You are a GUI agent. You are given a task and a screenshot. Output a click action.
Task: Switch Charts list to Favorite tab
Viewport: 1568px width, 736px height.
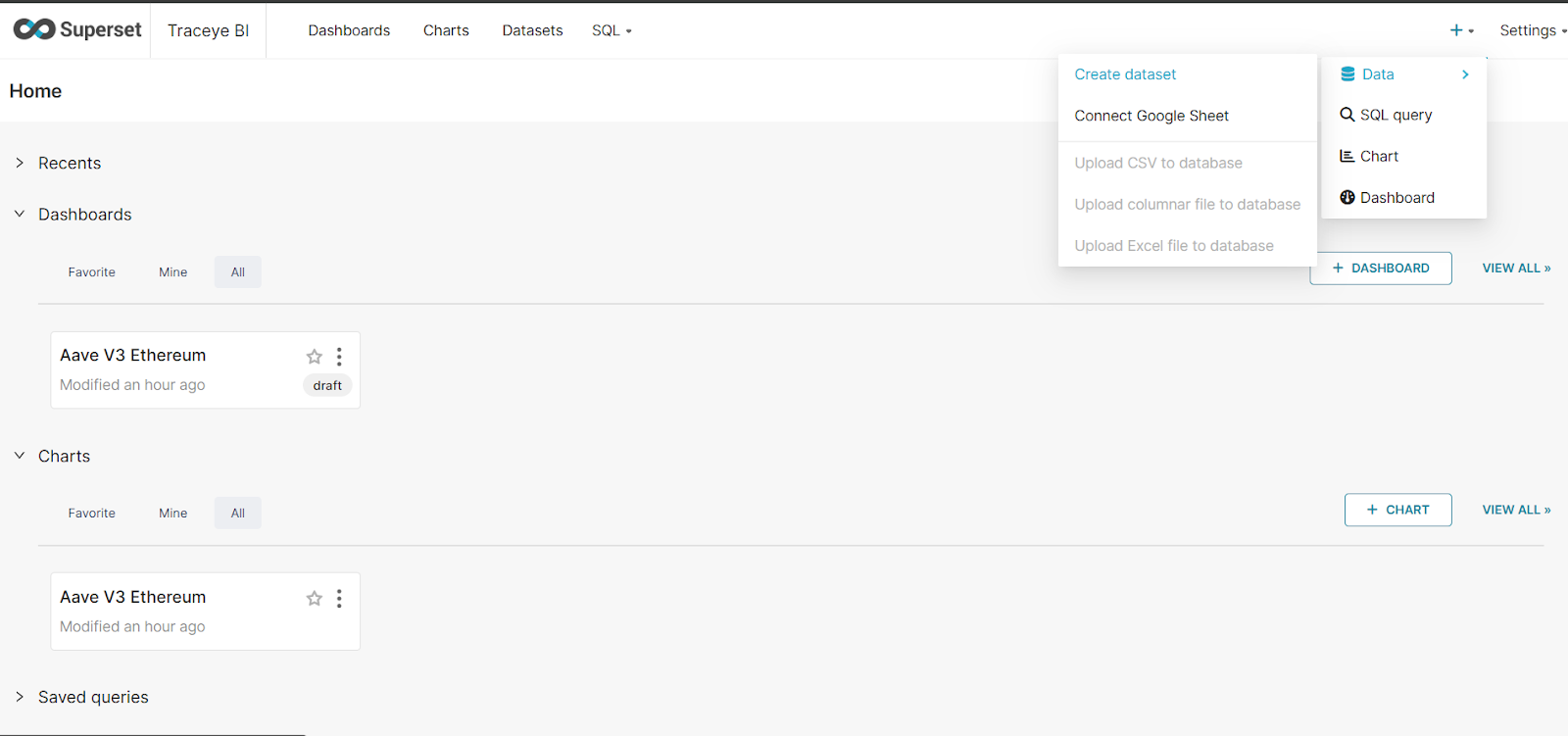click(x=92, y=514)
